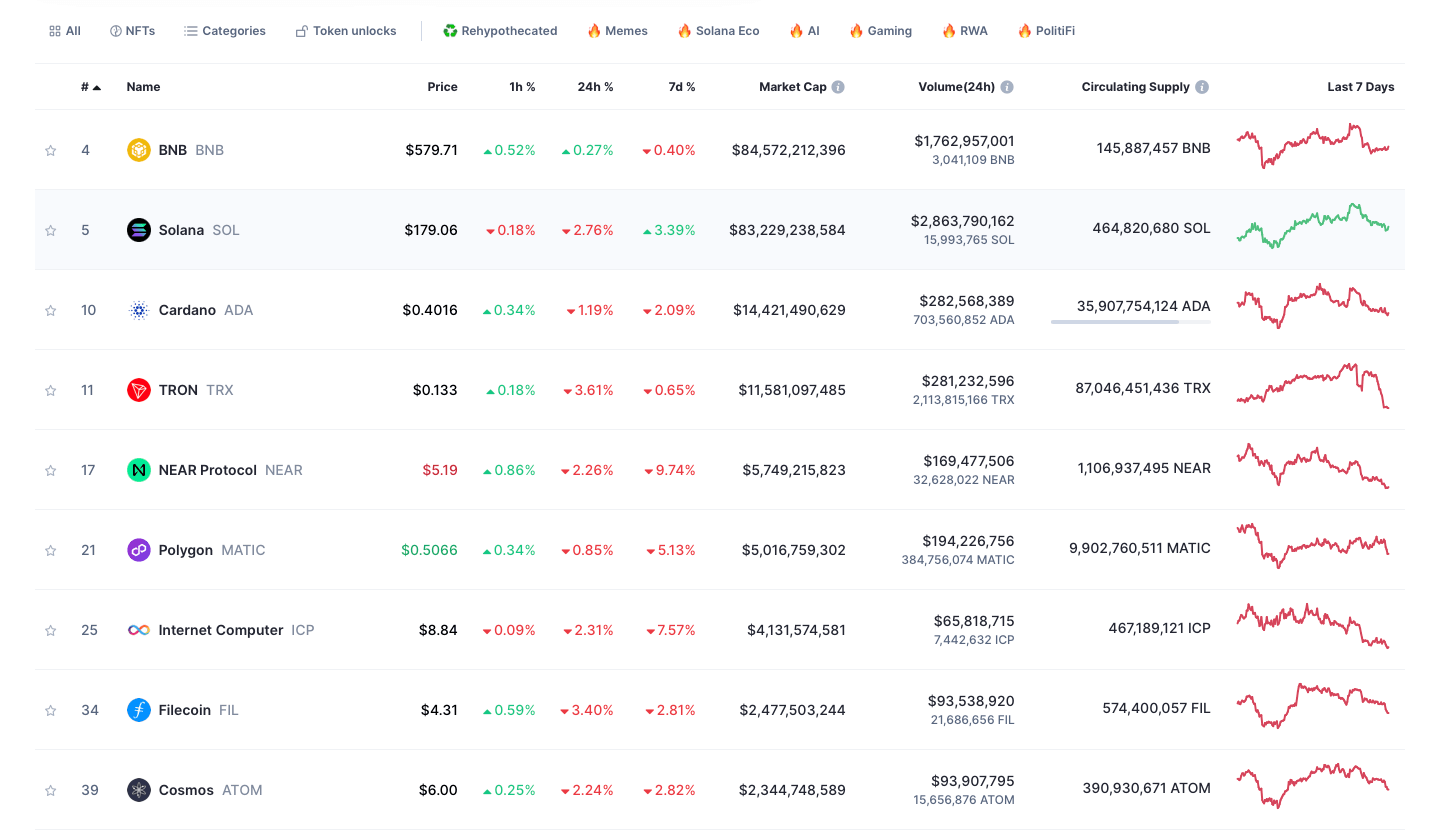The image size is (1438, 837).
Task: Open TRON's 7-day sparkline chart
Action: pyautogui.click(x=1313, y=386)
